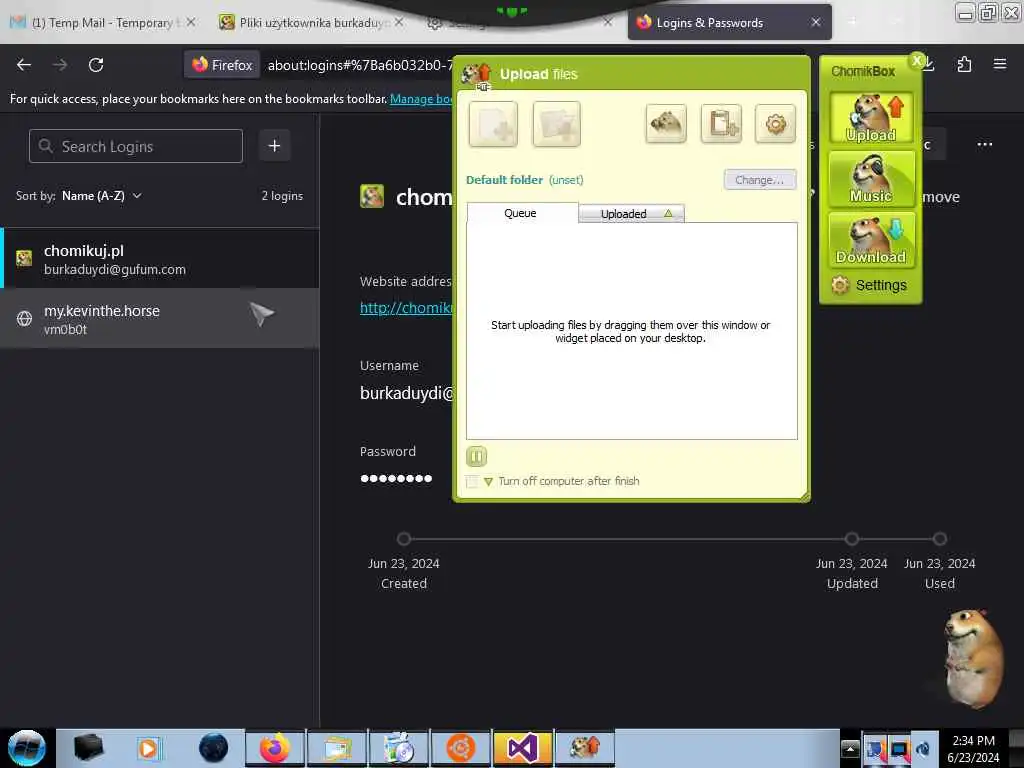Click the Firefox identity badge in address bar

222,65
